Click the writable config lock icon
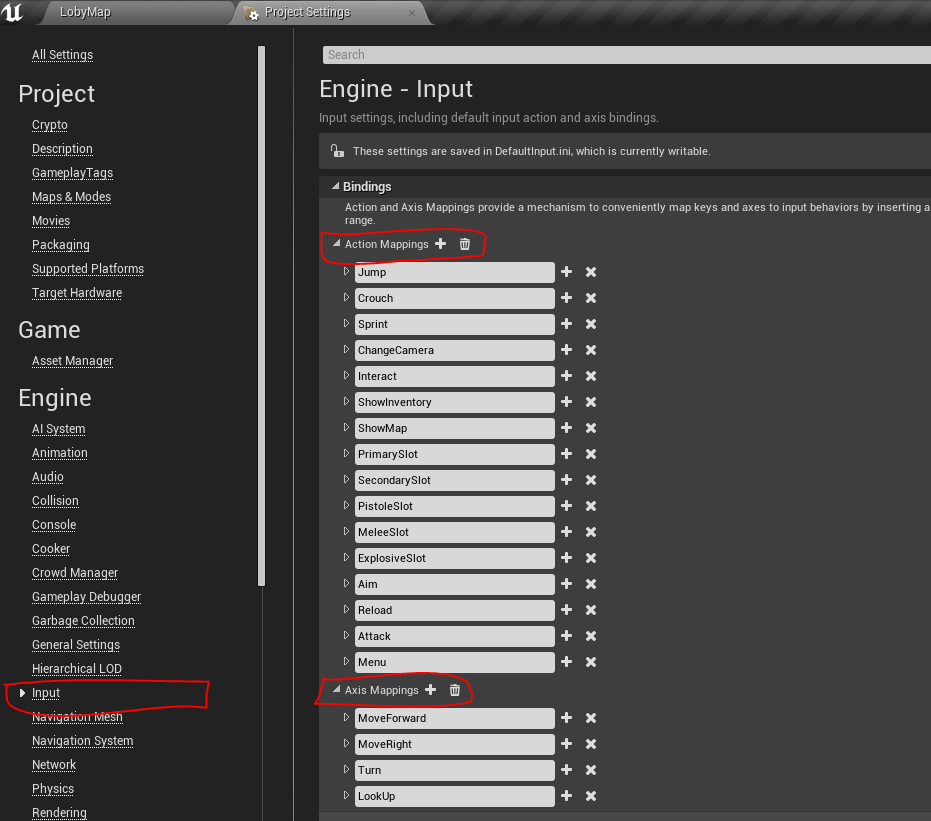 tap(337, 151)
